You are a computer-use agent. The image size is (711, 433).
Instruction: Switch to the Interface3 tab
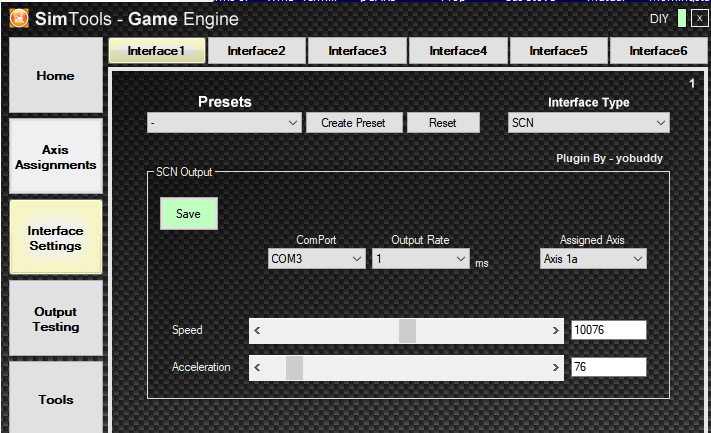[x=357, y=51]
